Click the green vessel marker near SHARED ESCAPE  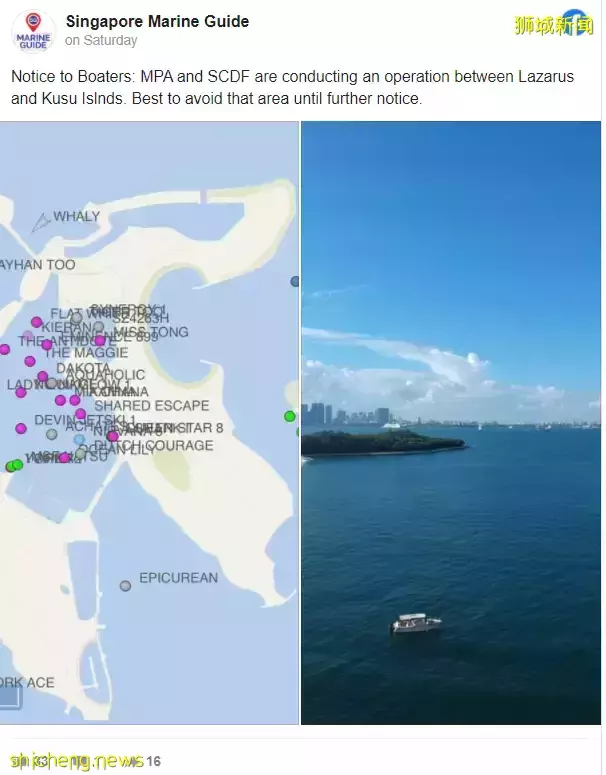[x=290, y=416]
